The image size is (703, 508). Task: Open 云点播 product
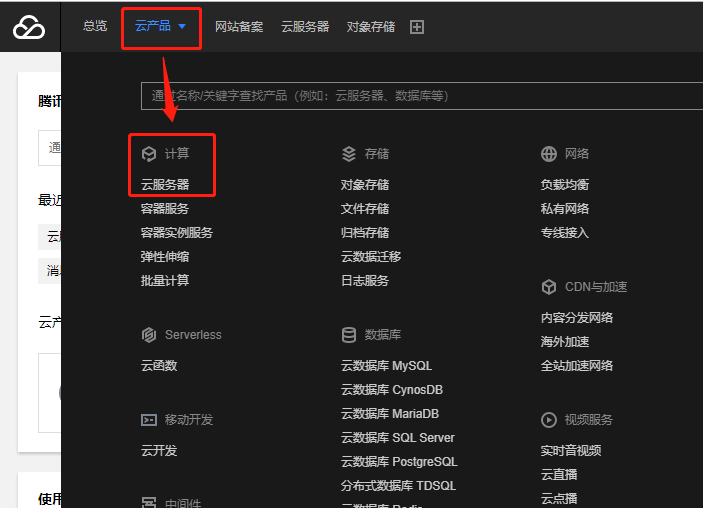pyautogui.click(x=559, y=499)
